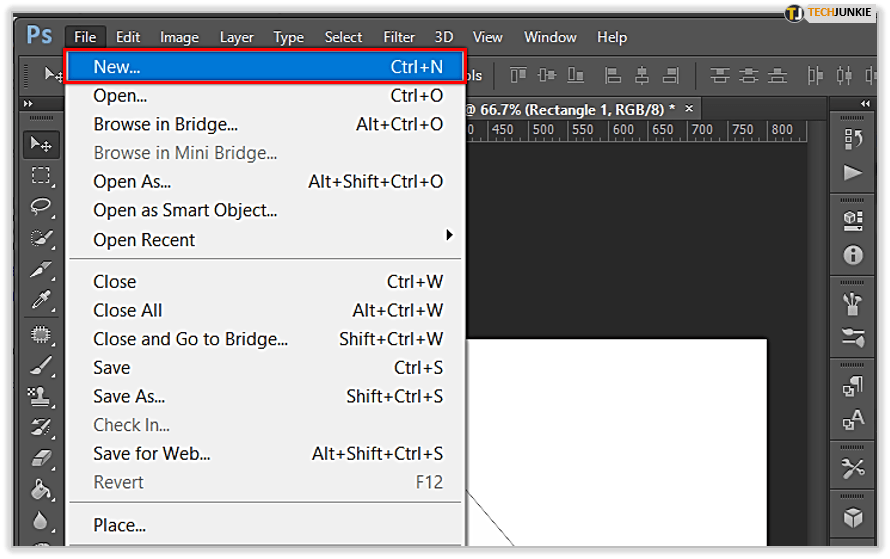This screenshot has width=890, height=559.
Task: Select the Quick Selection tool
Action: point(41,238)
